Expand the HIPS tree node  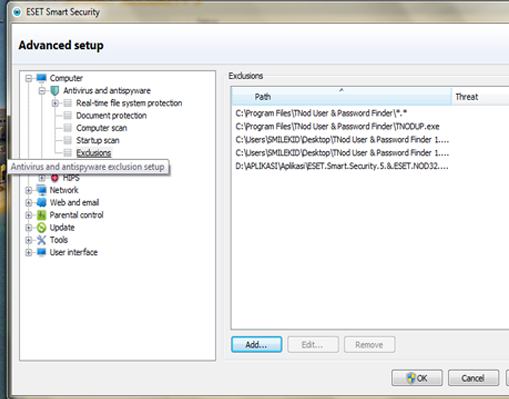(x=42, y=178)
